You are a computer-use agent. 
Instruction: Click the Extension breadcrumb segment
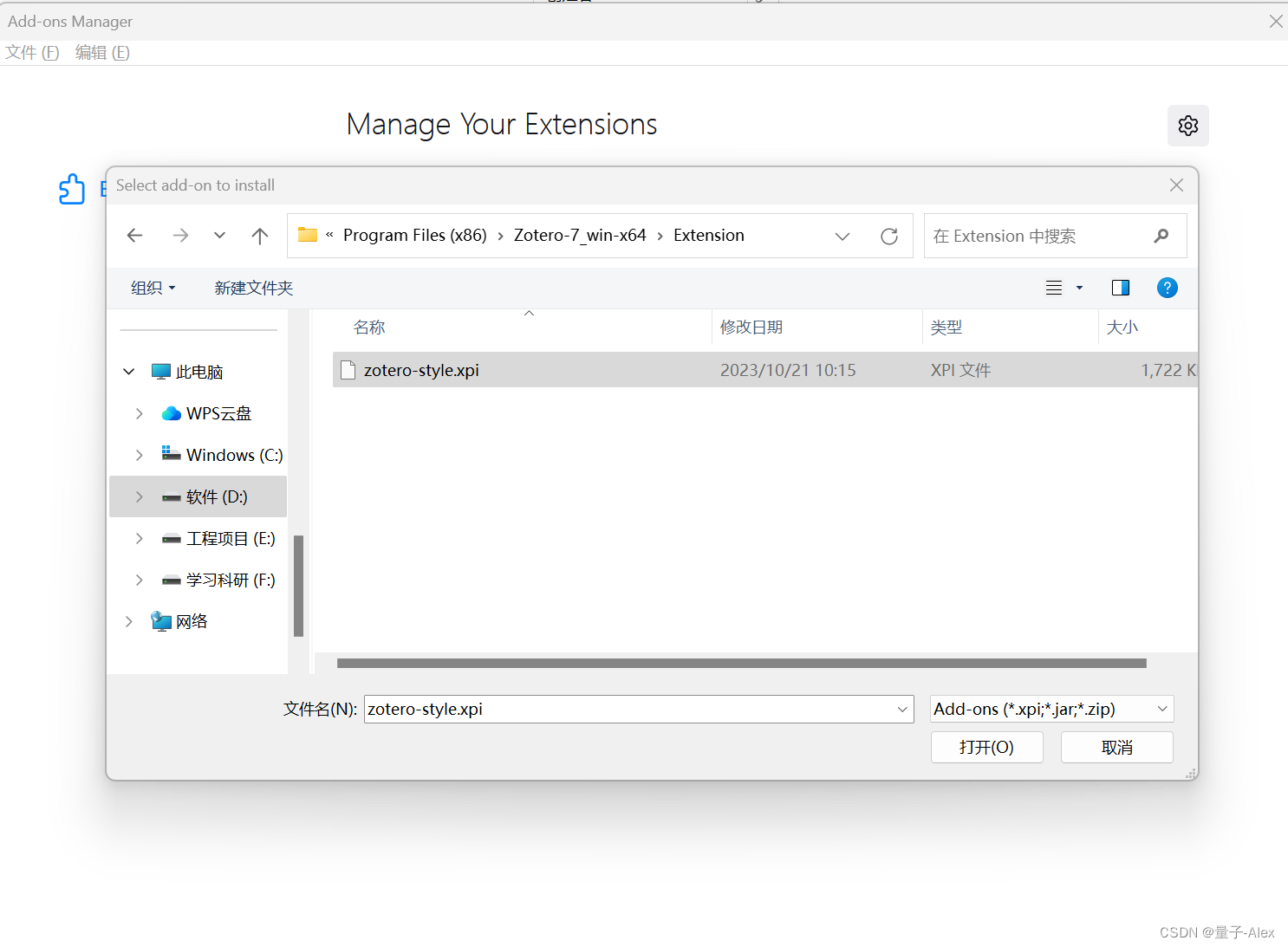tap(709, 235)
